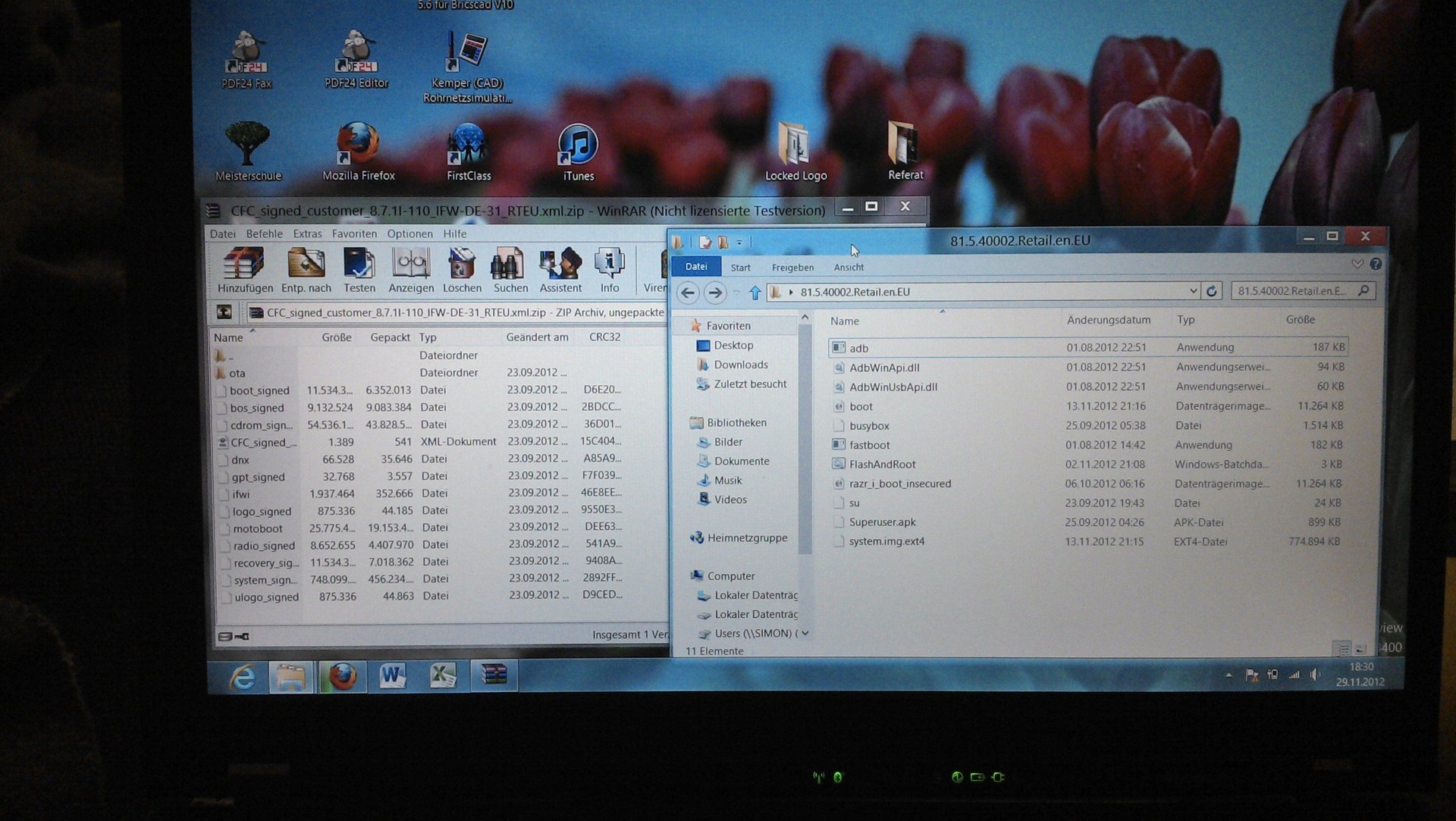Sort WinRAR list by Gepackt column
The image size is (1456, 821).
[x=390, y=337]
